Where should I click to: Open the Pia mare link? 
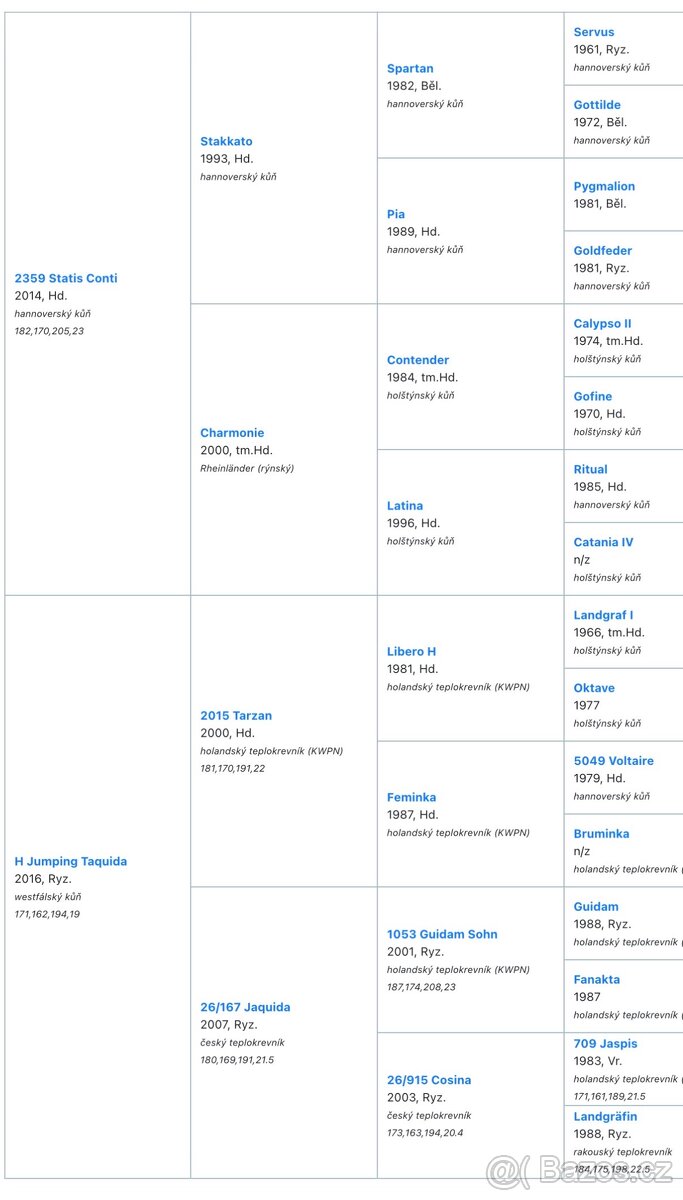click(x=396, y=214)
